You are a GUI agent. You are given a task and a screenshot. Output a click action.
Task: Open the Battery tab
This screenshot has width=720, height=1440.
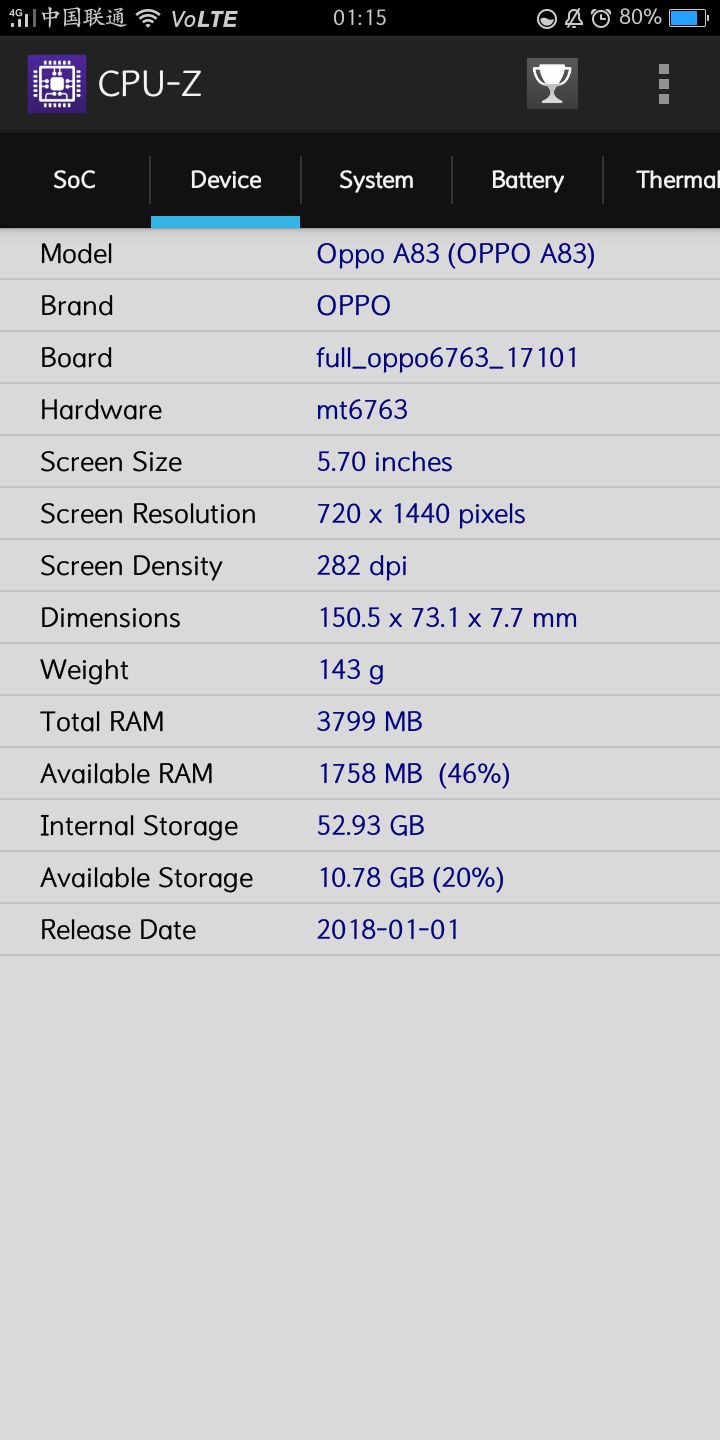click(x=527, y=180)
